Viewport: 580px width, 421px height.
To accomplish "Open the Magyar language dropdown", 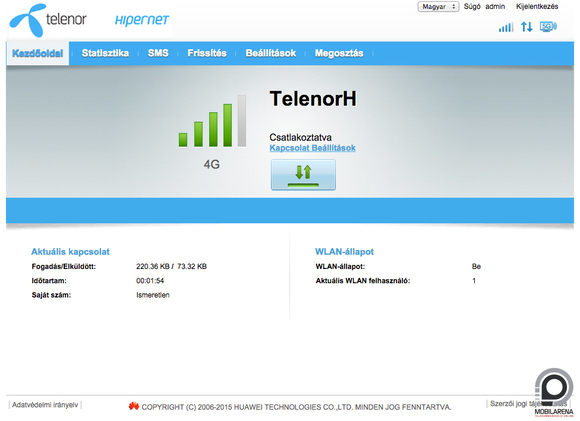I will pos(438,7).
